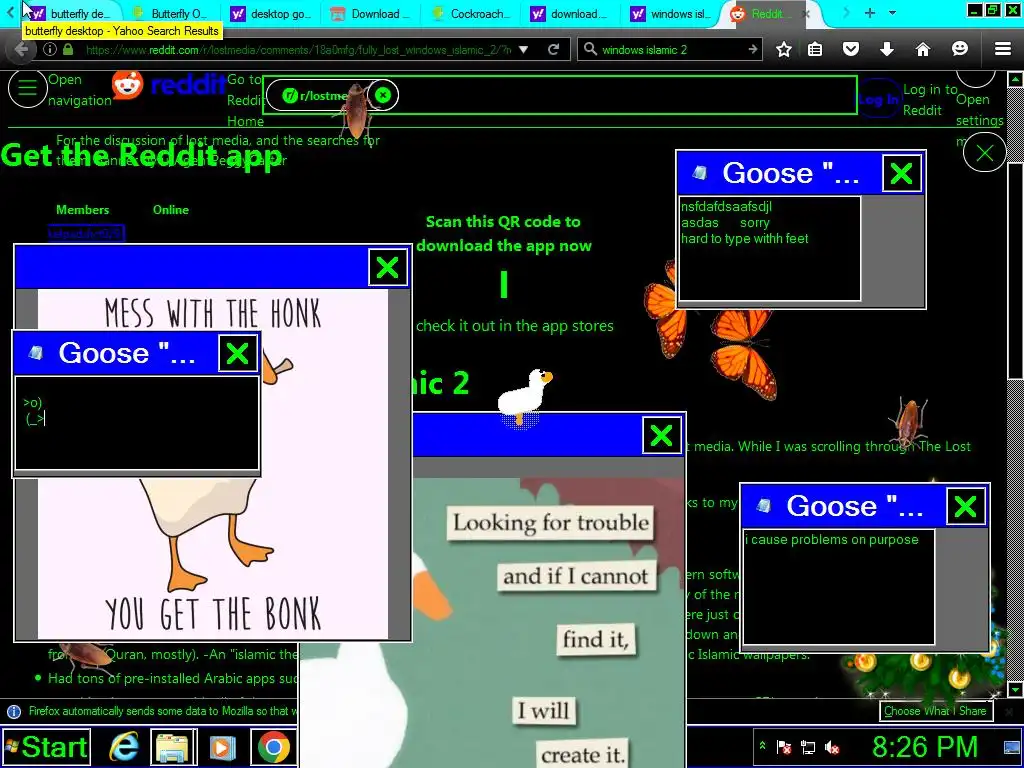Click the white goose on the desktop
The width and height of the screenshot is (1024, 768).
pos(524,396)
